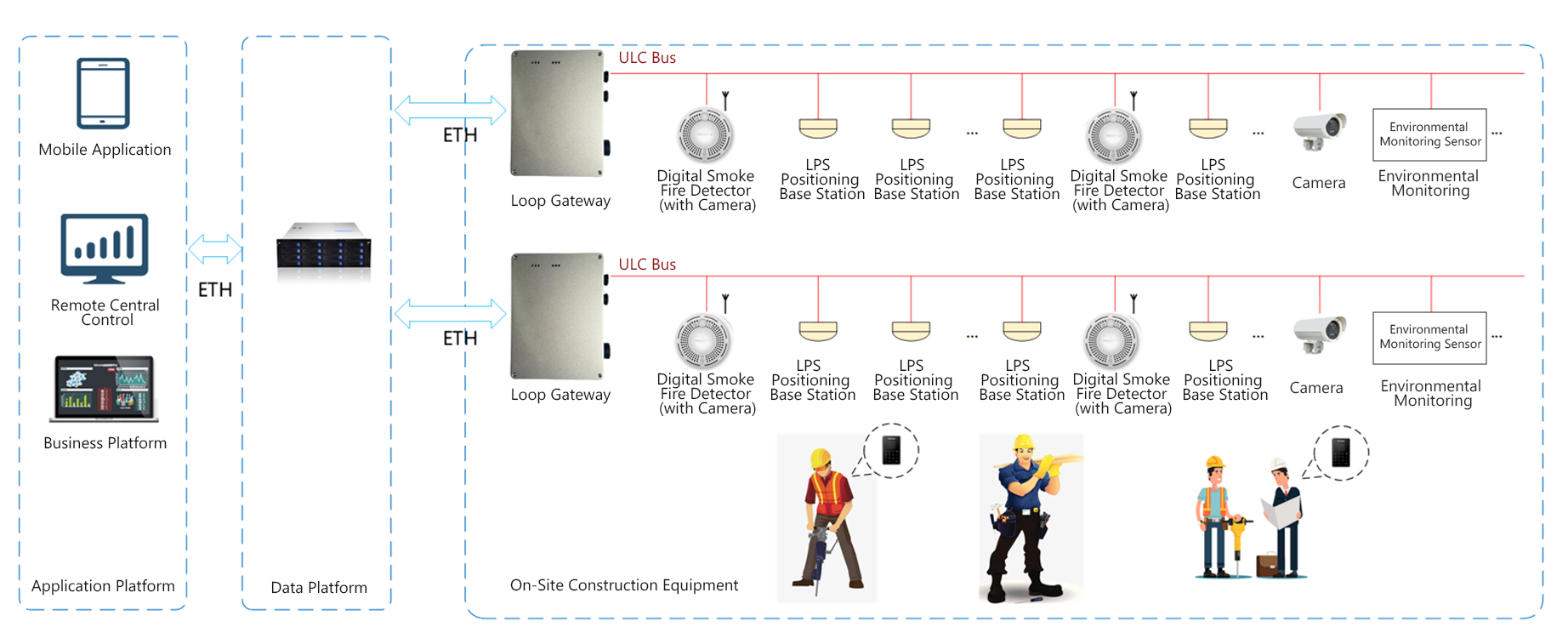Screen dimensions: 1568x644
Task: Select the Remote Central Control monitor icon
Action: [x=105, y=248]
